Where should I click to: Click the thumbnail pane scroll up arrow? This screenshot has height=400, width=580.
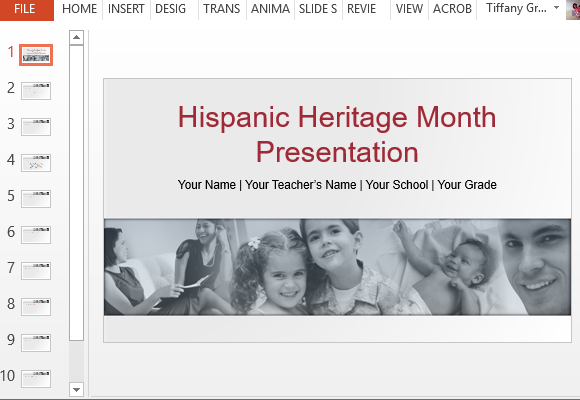[77, 37]
